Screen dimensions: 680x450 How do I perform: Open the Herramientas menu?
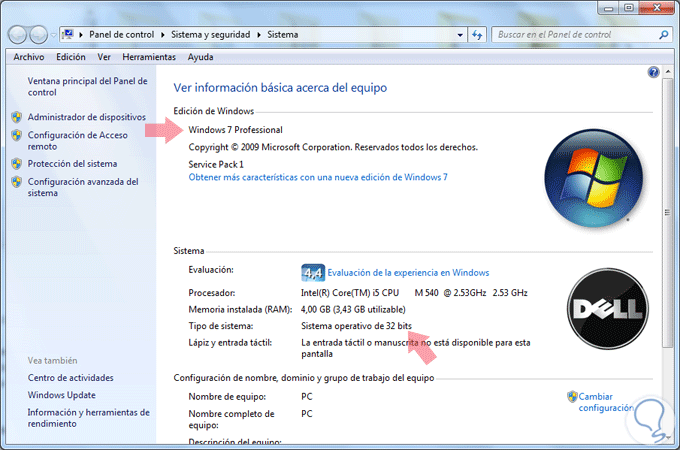[149, 57]
